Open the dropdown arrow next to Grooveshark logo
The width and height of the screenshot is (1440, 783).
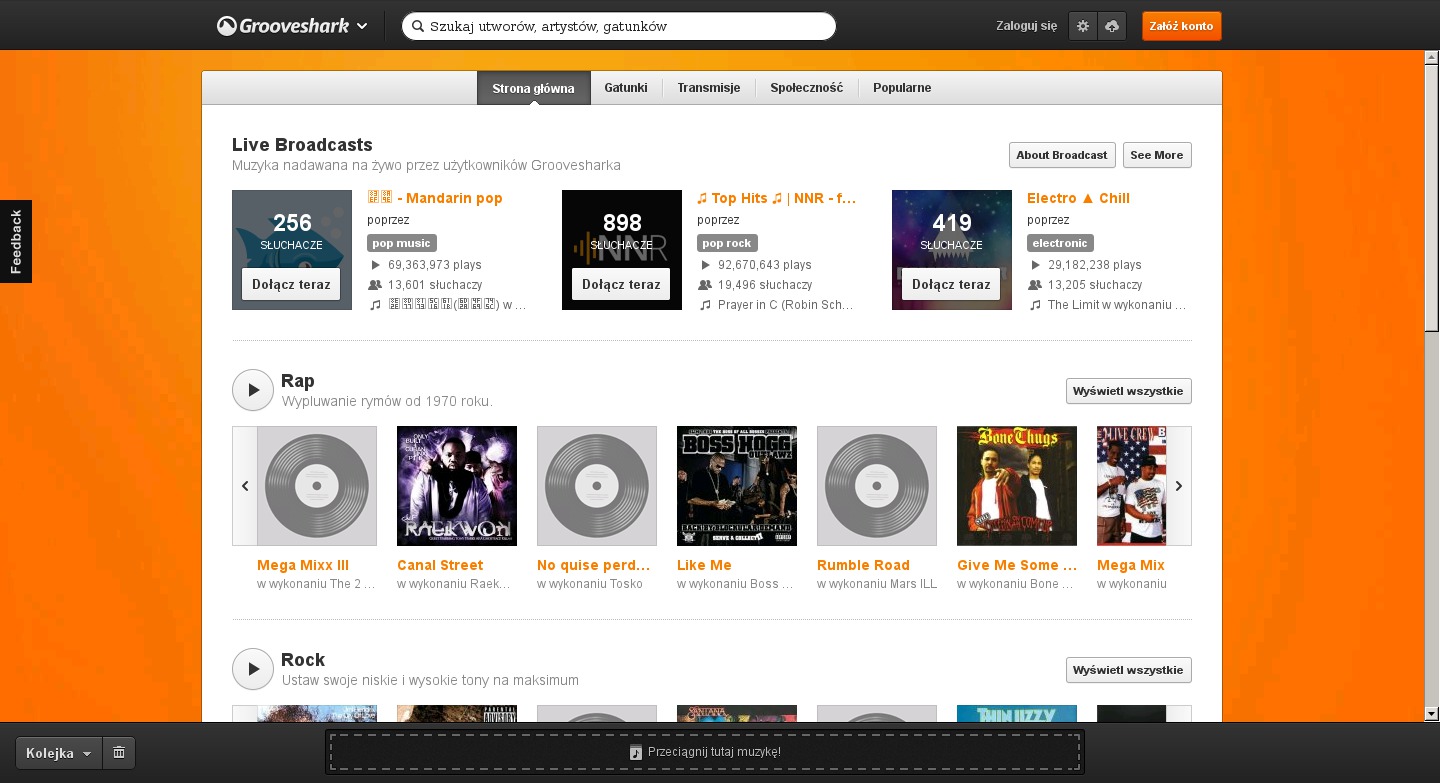tap(362, 26)
